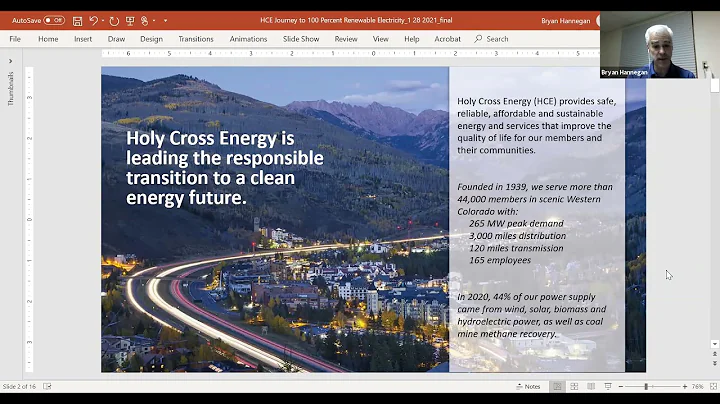
Task: Start Slide Show icon in status bar
Action: 608,387
